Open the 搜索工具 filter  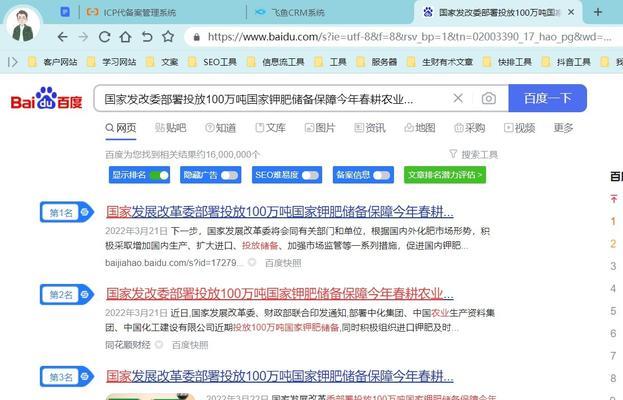tap(473, 154)
